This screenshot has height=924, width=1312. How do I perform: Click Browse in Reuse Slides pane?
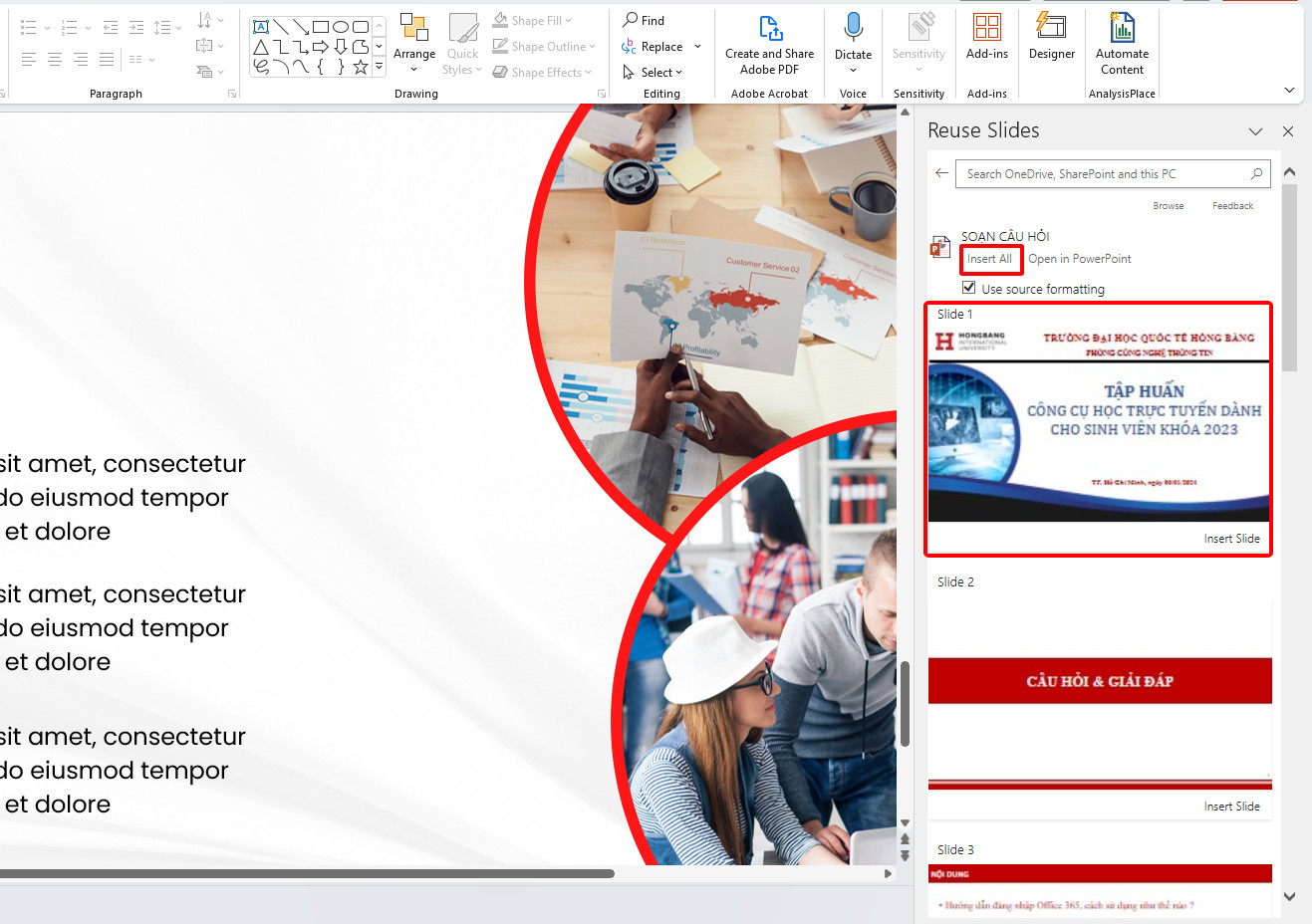1169,206
